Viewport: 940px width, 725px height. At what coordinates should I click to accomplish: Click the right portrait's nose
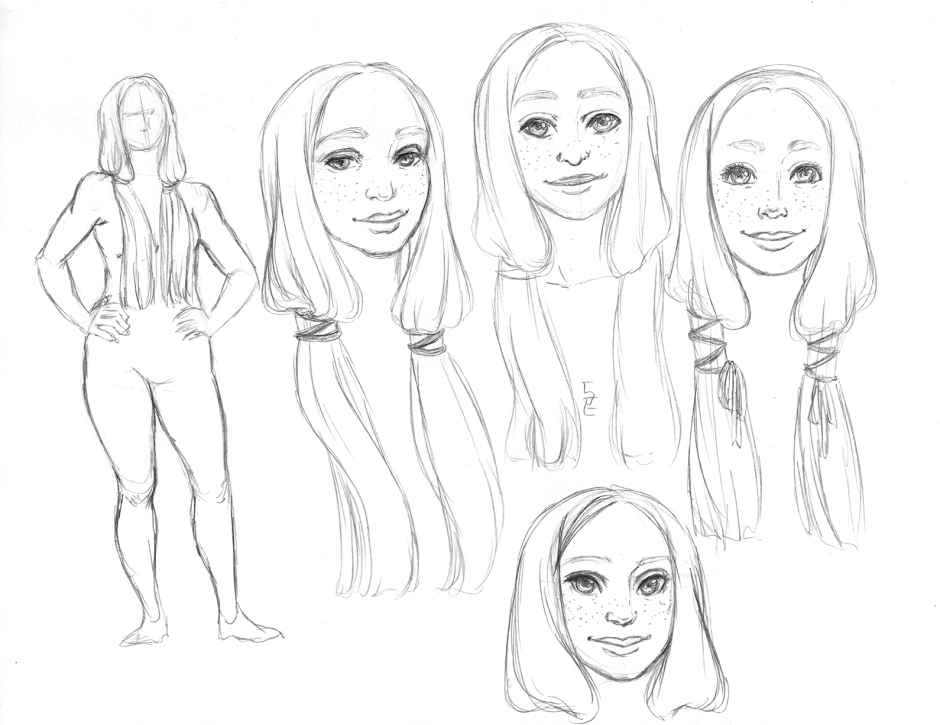(x=771, y=209)
